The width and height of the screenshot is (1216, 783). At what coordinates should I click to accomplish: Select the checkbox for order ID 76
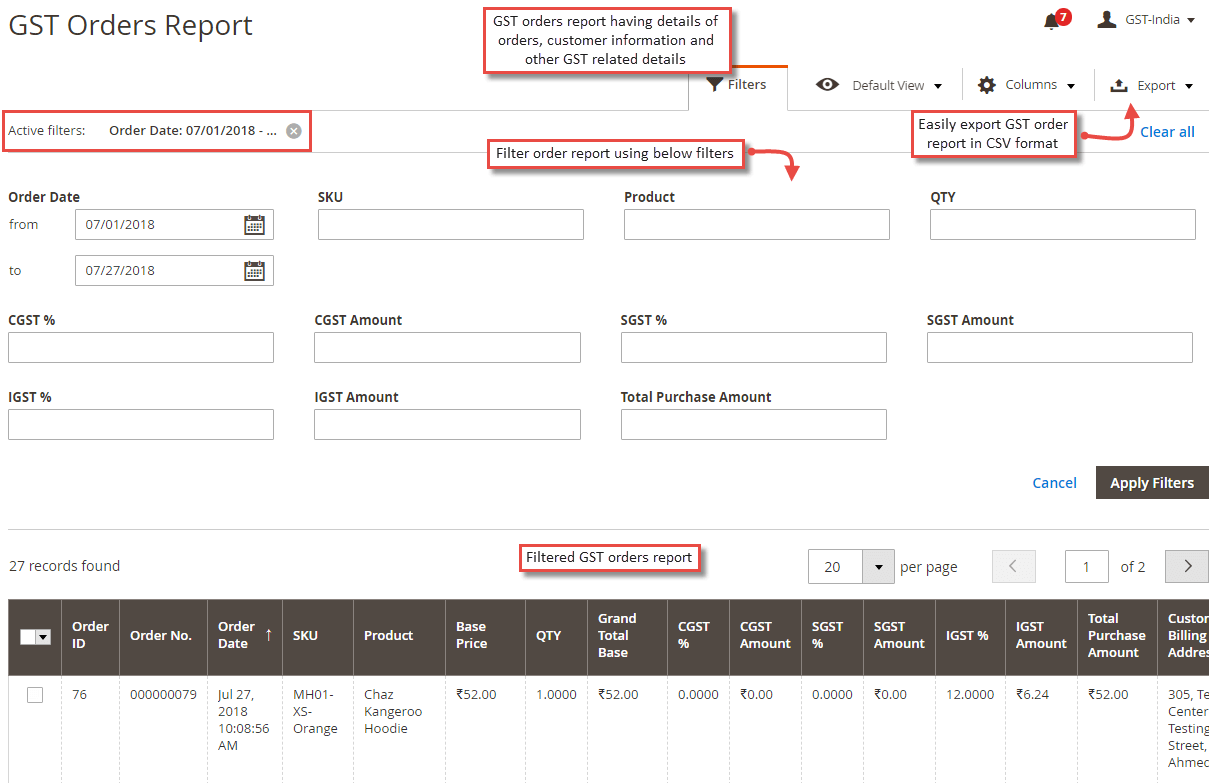tap(35, 694)
